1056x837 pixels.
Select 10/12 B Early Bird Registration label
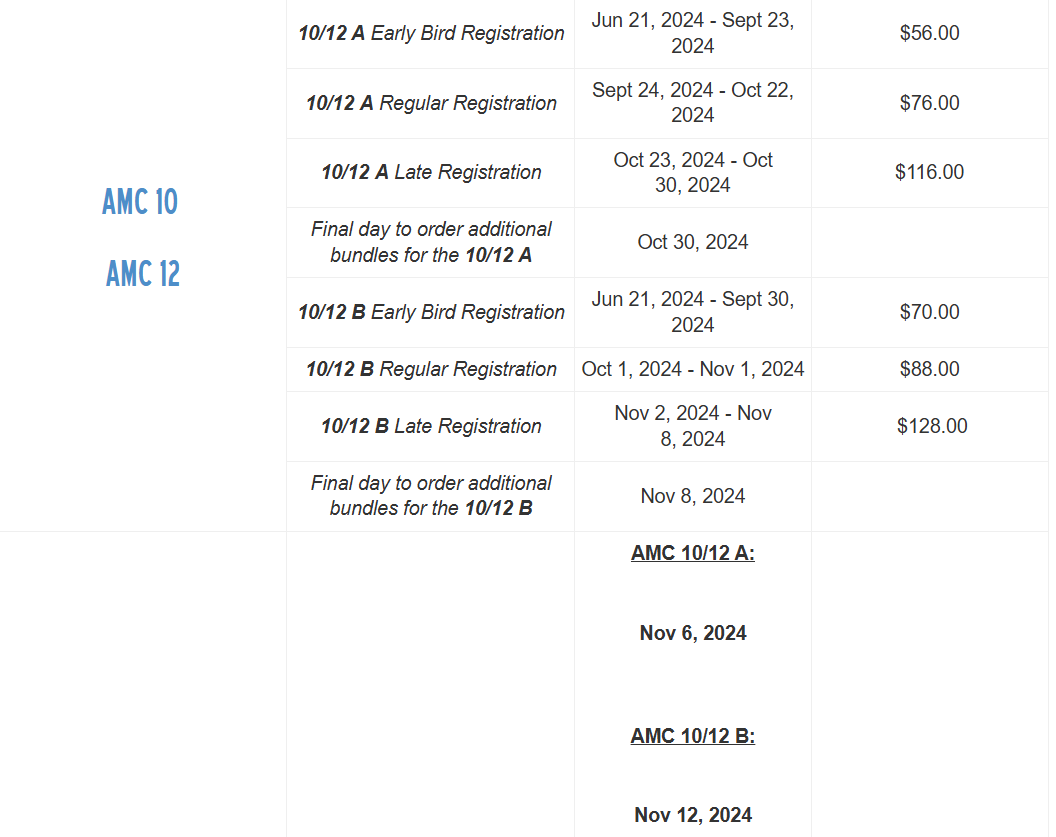tap(431, 312)
